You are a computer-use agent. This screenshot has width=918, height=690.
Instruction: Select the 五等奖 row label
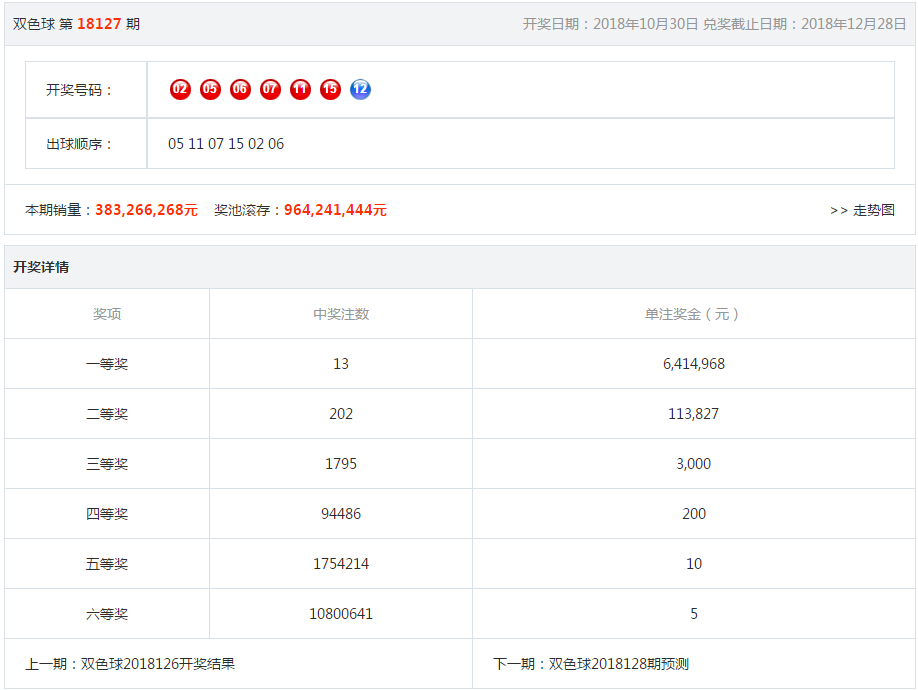click(x=107, y=564)
